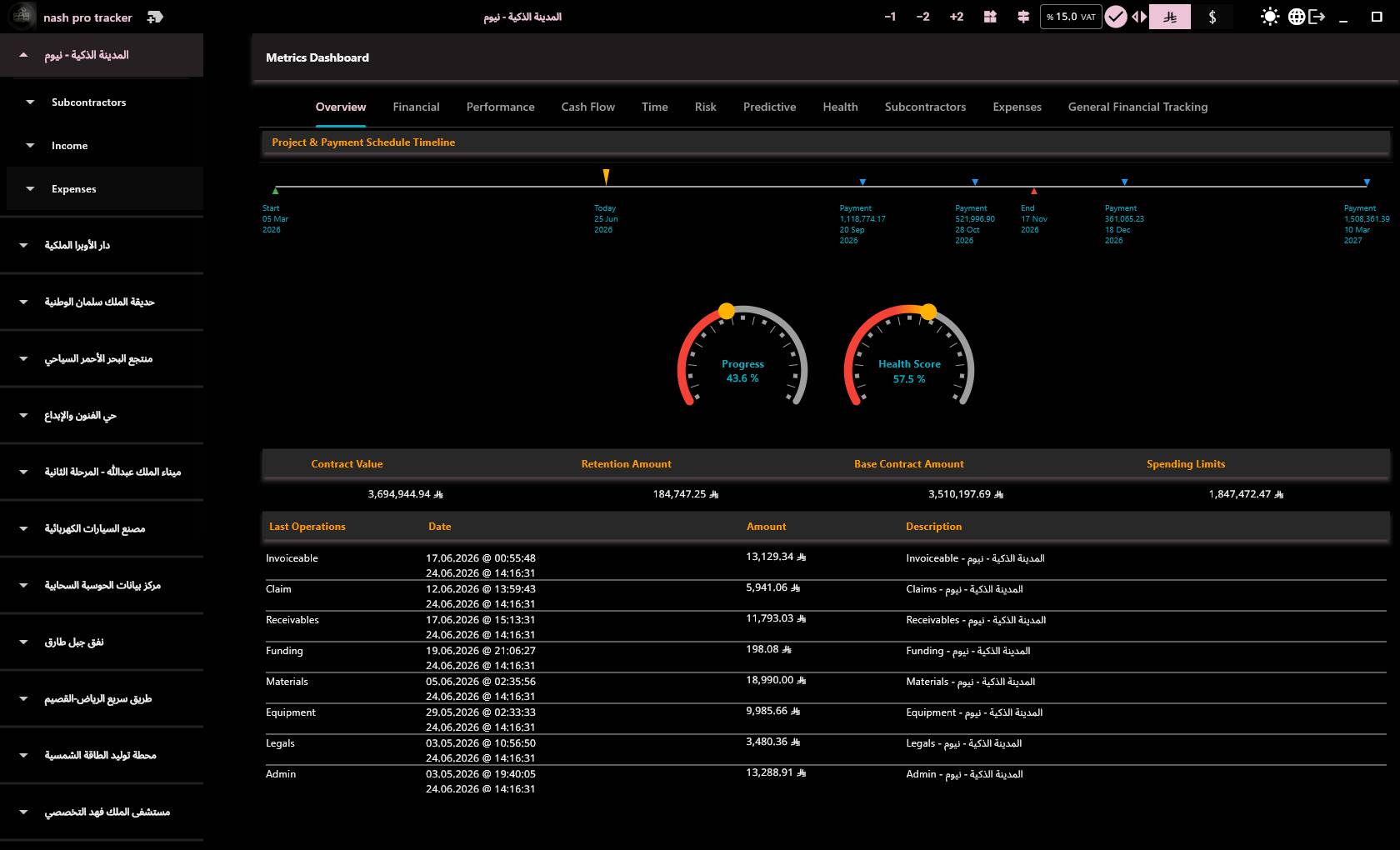Select the Saudi Riyal currency toggle
This screenshot has width=1400, height=850.
click(x=1170, y=17)
